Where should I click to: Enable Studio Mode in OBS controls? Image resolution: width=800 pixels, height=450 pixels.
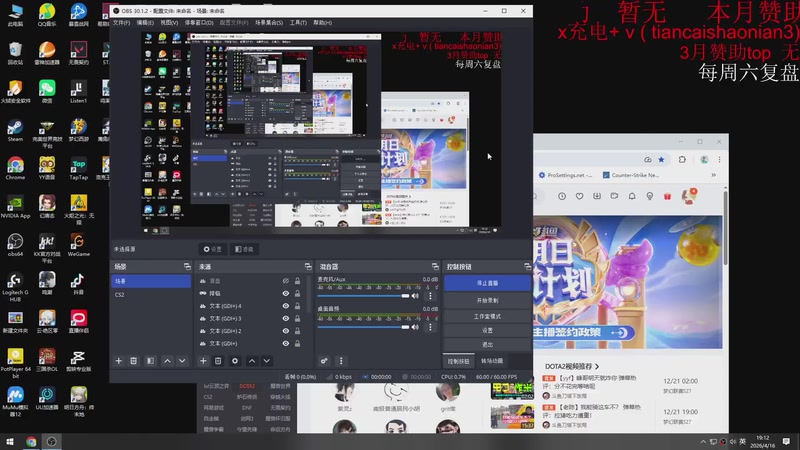click(487, 316)
